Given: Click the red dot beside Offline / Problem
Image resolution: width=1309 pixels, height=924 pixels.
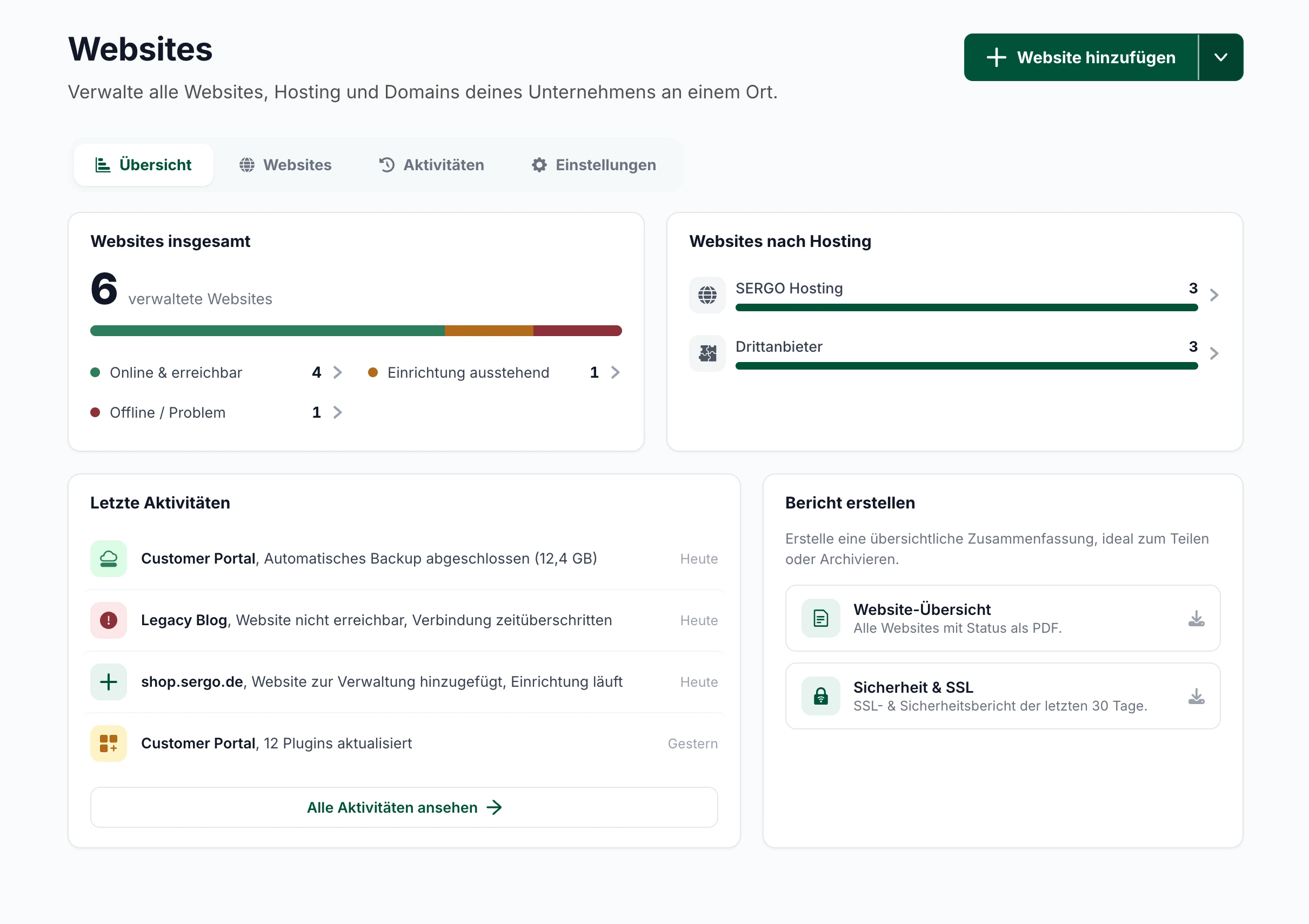Looking at the screenshot, I should [x=95, y=413].
